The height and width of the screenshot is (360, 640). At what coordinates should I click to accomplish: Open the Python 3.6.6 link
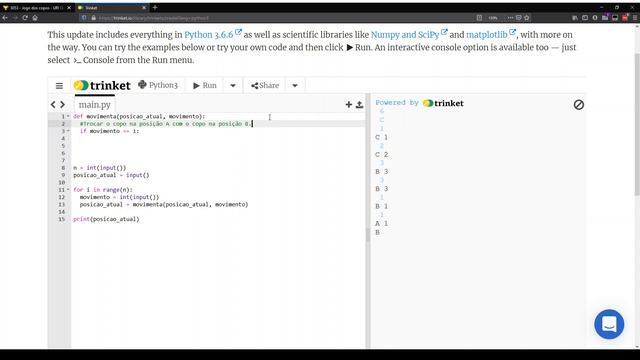tap(213, 35)
